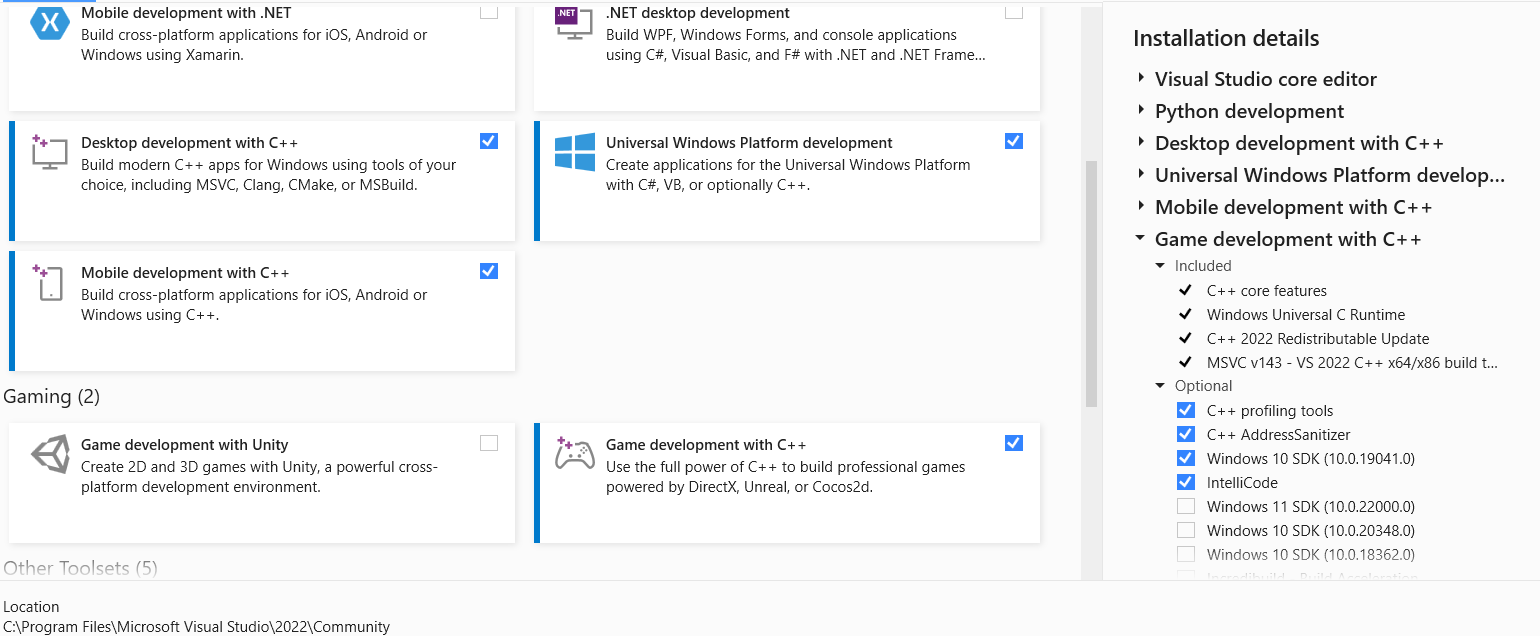This screenshot has width=1540, height=636.
Task: Check the Mobile development with .NET workload box
Action: 489,12
